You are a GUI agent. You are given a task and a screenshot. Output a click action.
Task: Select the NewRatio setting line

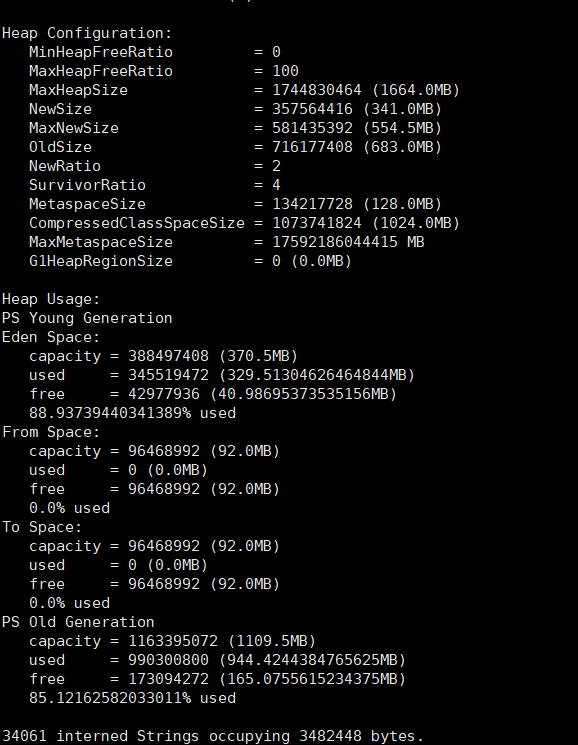pyautogui.click(x=155, y=166)
